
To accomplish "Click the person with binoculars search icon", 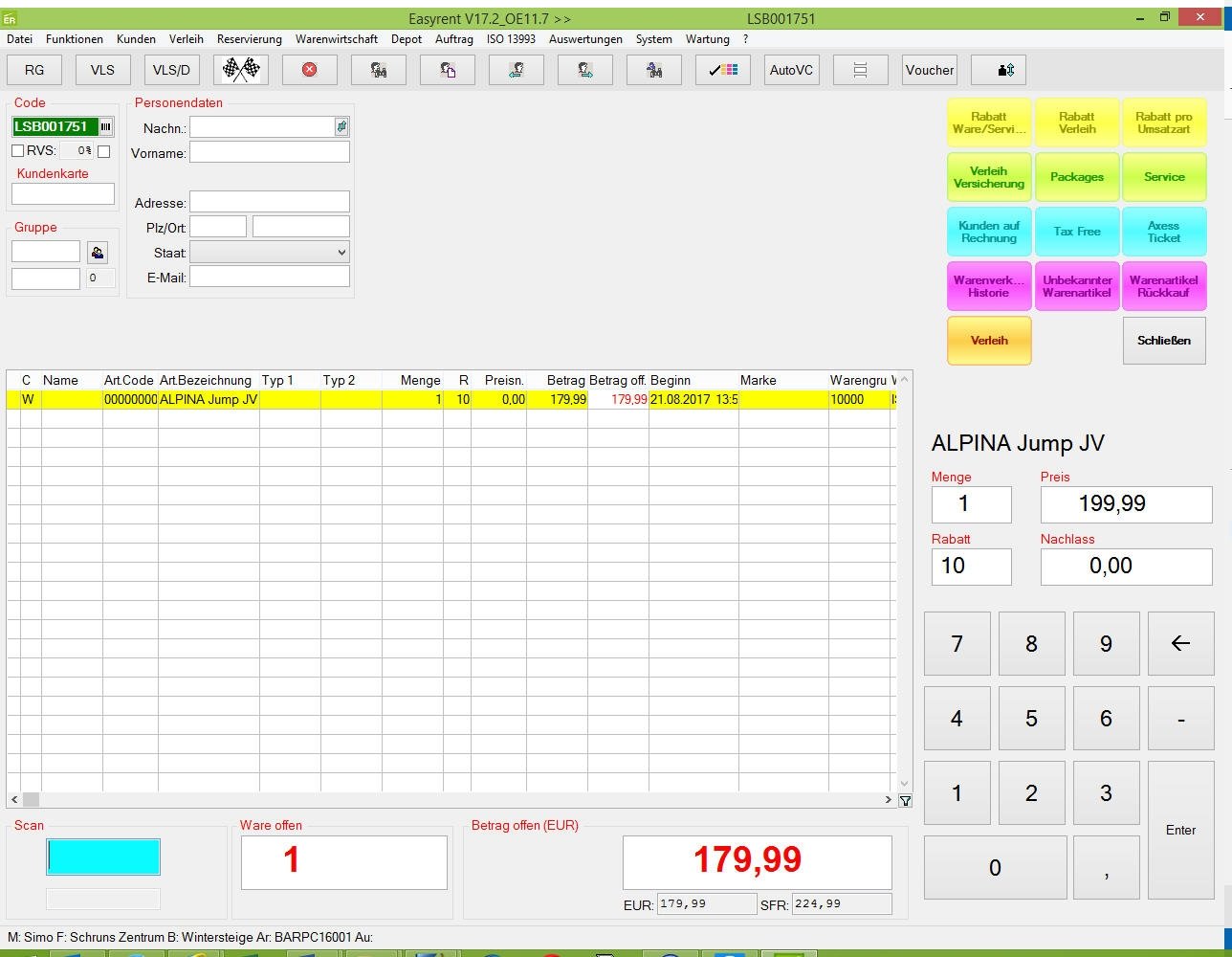I will (x=379, y=70).
